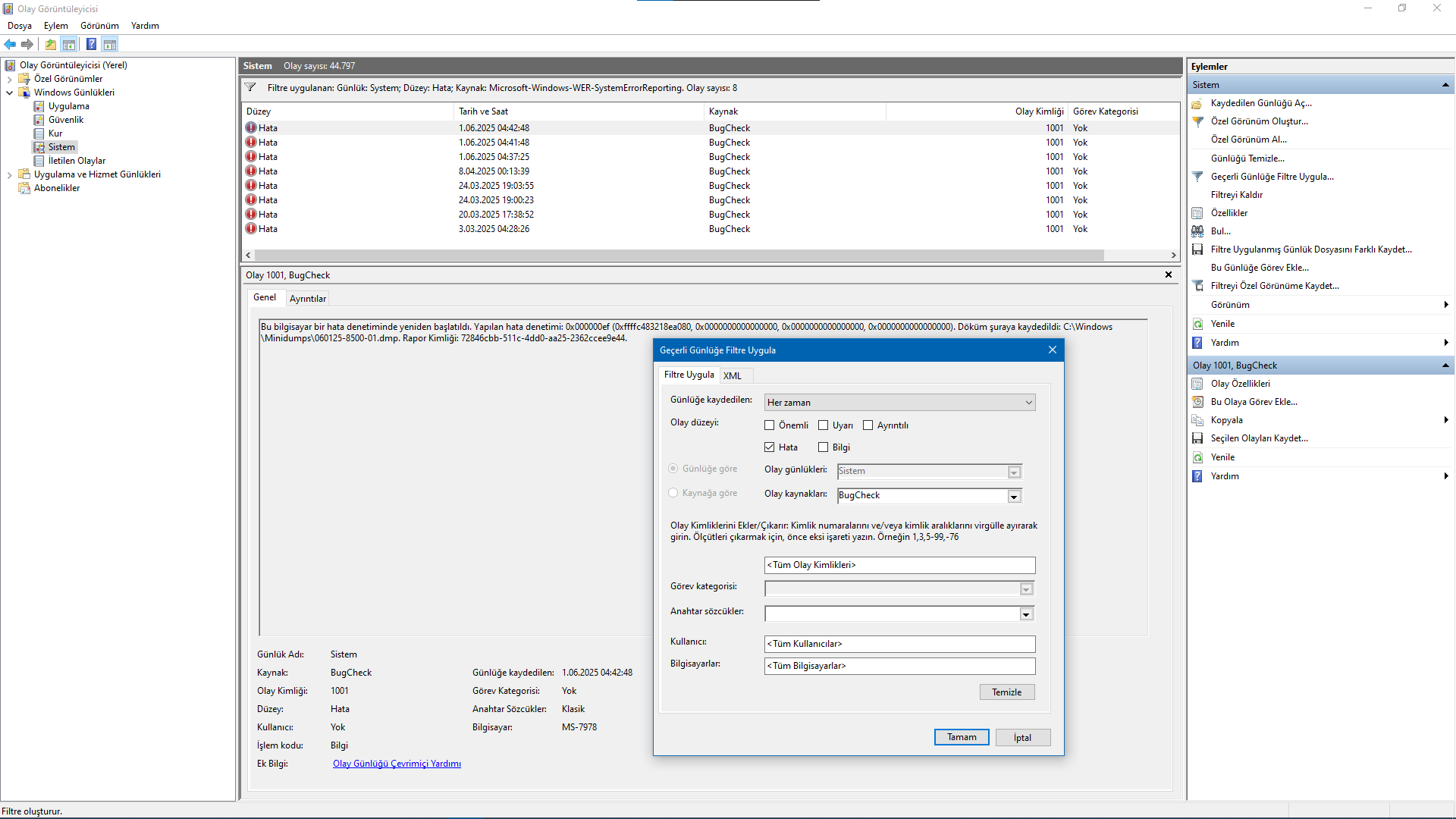Viewport: 1456px width, 819px height.
Task: Click the Geçerli Günlüğe Filtre Uygula funnel icon
Action: [x=1198, y=177]
